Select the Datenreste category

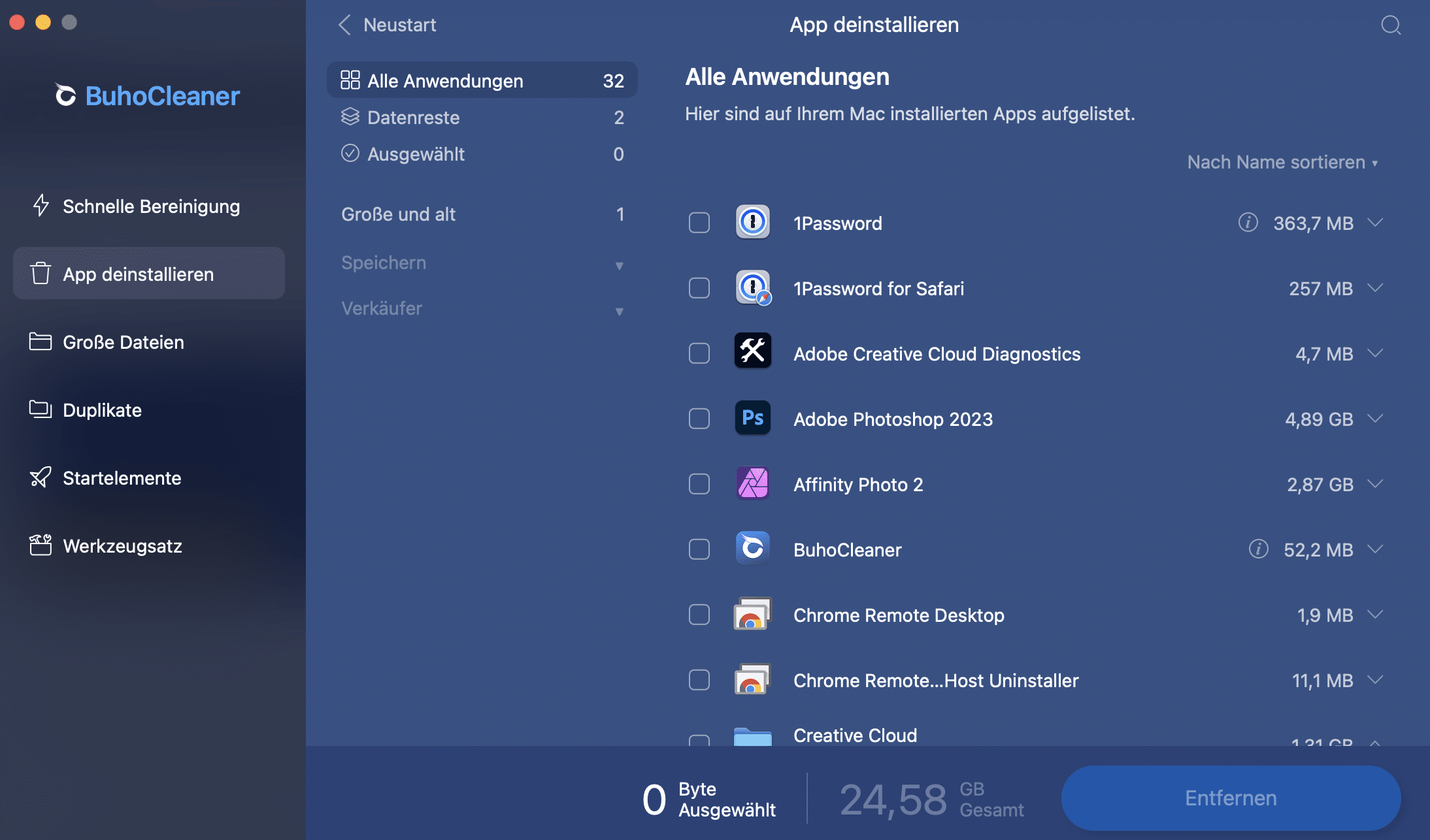[482, 117]
